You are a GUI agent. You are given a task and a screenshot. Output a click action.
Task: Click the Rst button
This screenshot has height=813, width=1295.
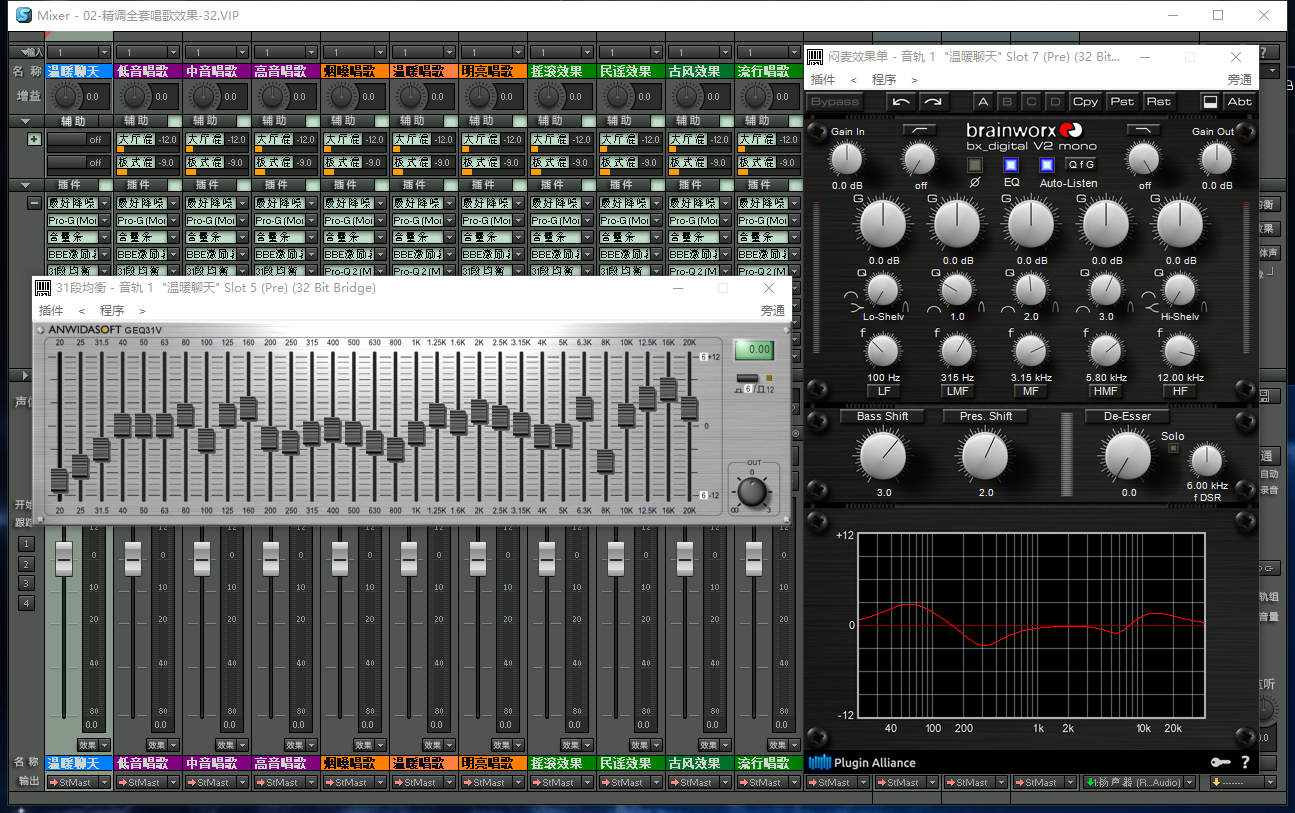click(1158, 101)
